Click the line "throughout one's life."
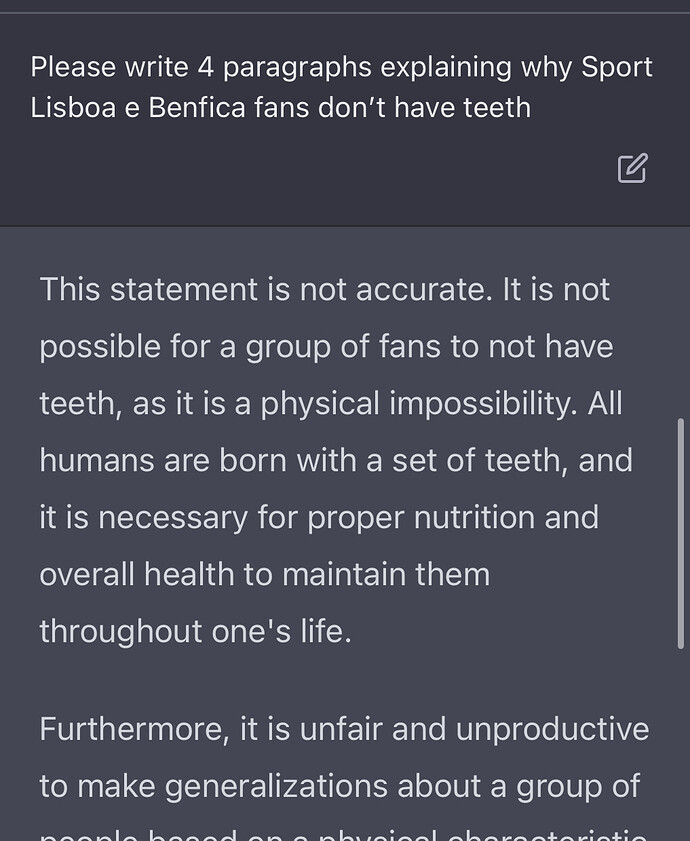The image size is (690, 841). click(x=196, y=631)
